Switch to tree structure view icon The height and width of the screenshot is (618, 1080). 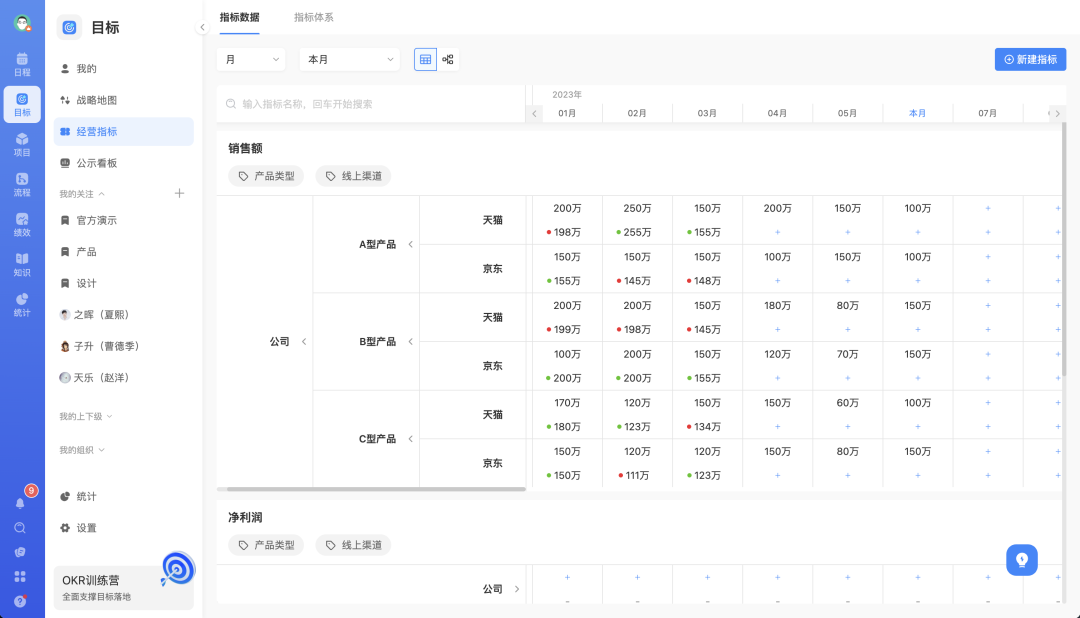448,59
